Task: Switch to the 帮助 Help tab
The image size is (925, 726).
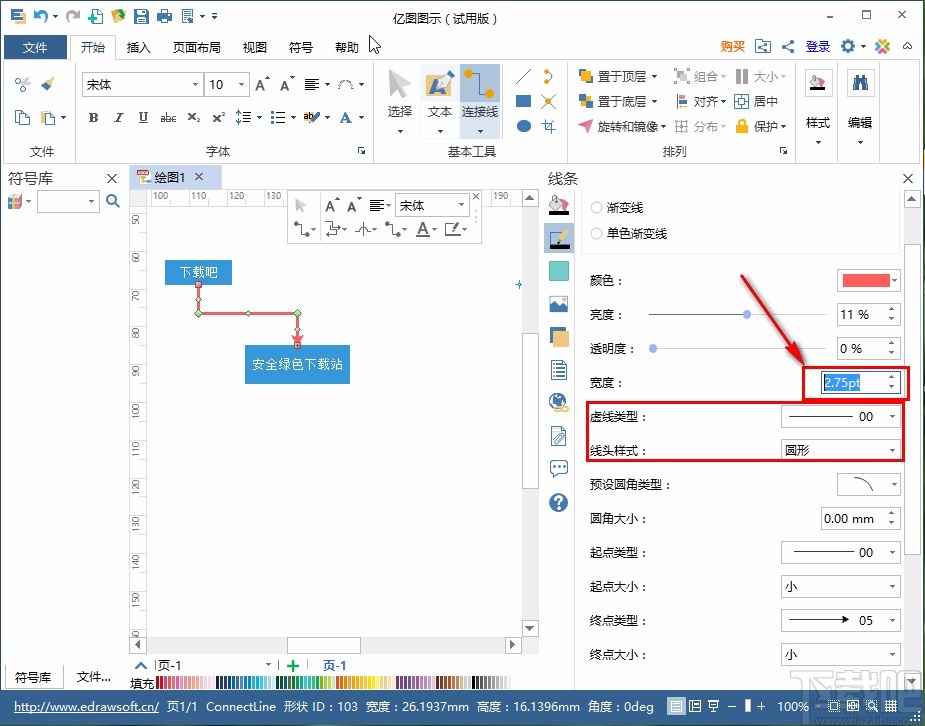Action: [x=347, y=47]
